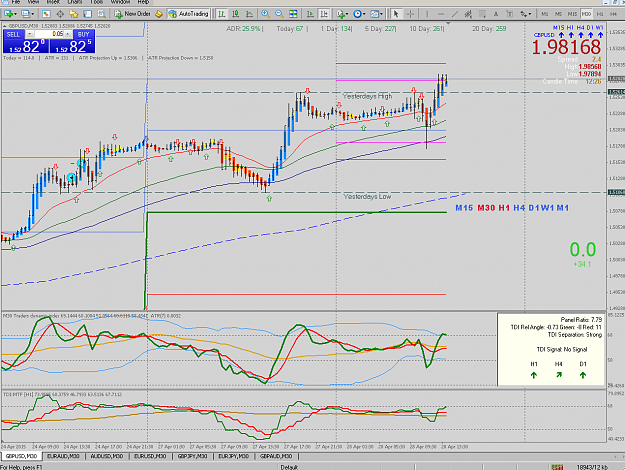Open the Charts menu
The image size is (625, 470).
click(75, 2)
